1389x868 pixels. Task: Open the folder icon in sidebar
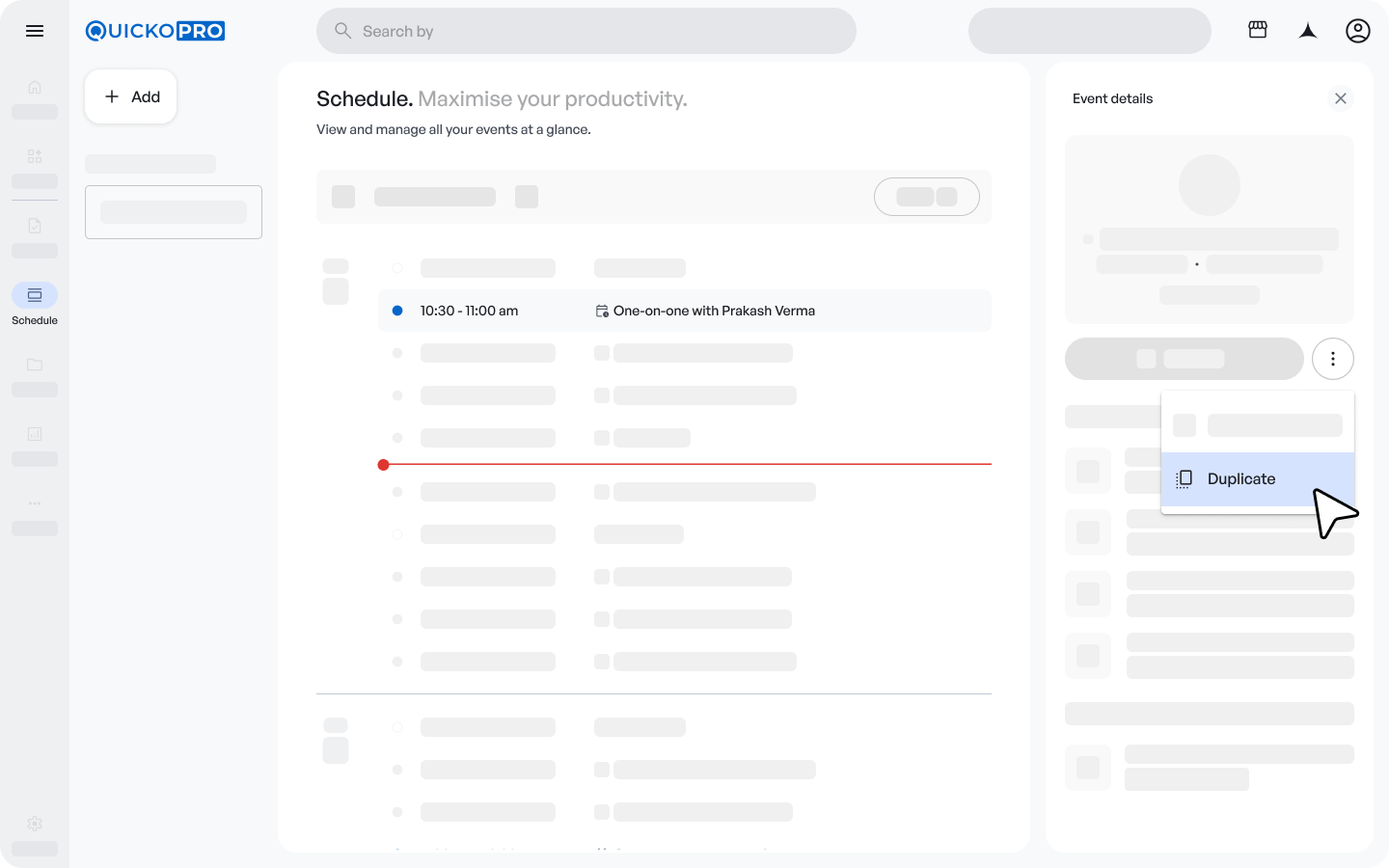click(x=35, y=365)
